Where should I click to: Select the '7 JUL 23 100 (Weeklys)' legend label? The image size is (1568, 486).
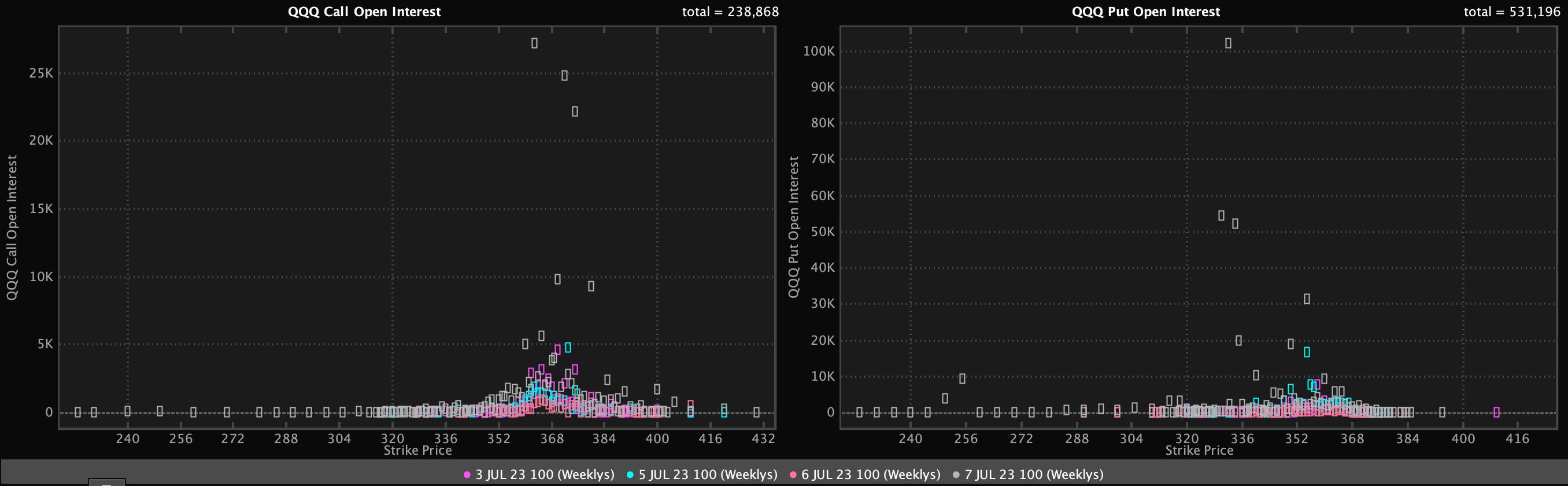(1034, 474)
